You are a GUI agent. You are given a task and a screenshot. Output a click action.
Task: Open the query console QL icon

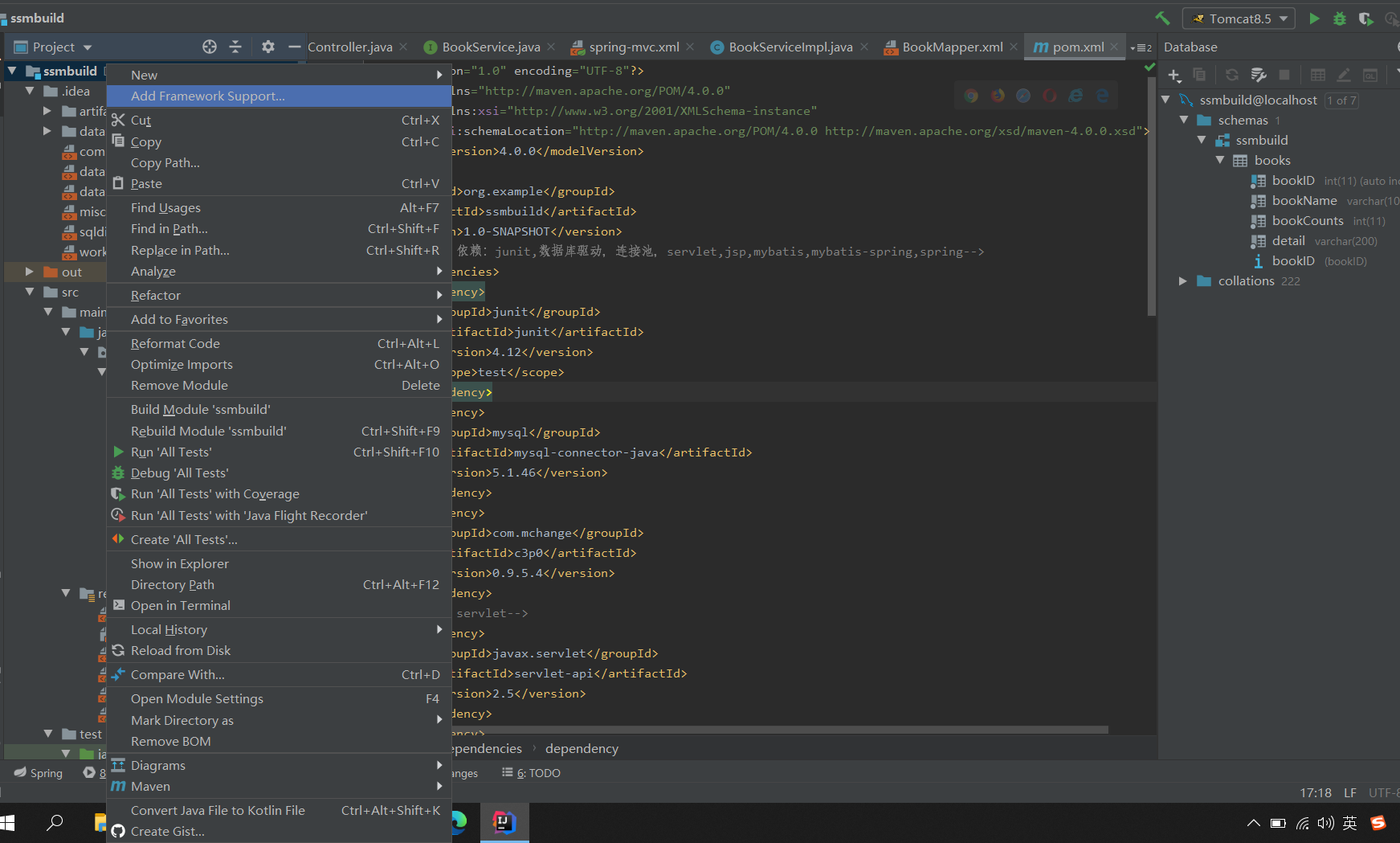coord(1370,75)
